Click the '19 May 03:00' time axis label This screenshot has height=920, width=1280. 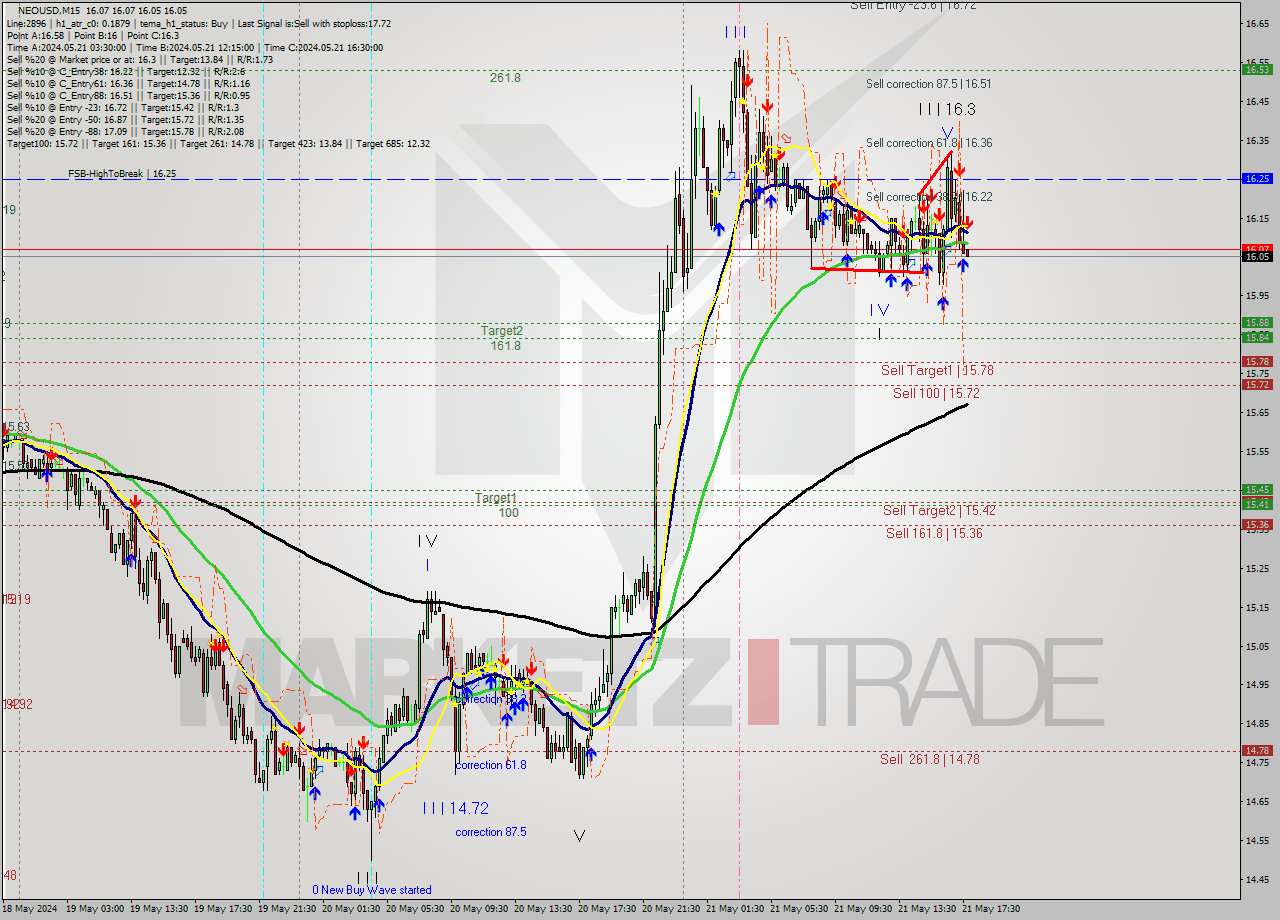click(x=96, y=909)
